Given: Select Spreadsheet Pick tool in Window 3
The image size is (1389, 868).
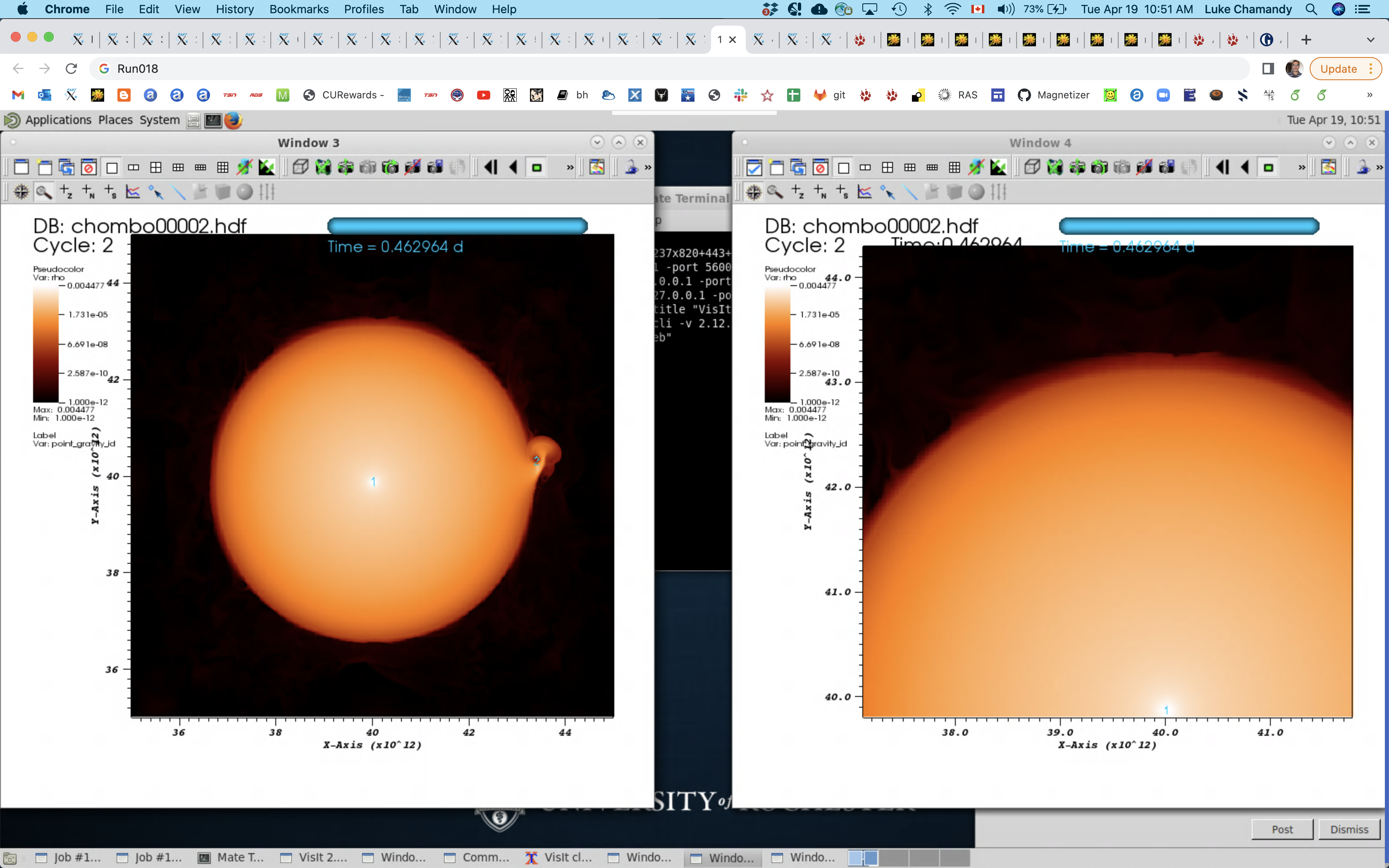Looking at the screenshot, I should (111, 192).
